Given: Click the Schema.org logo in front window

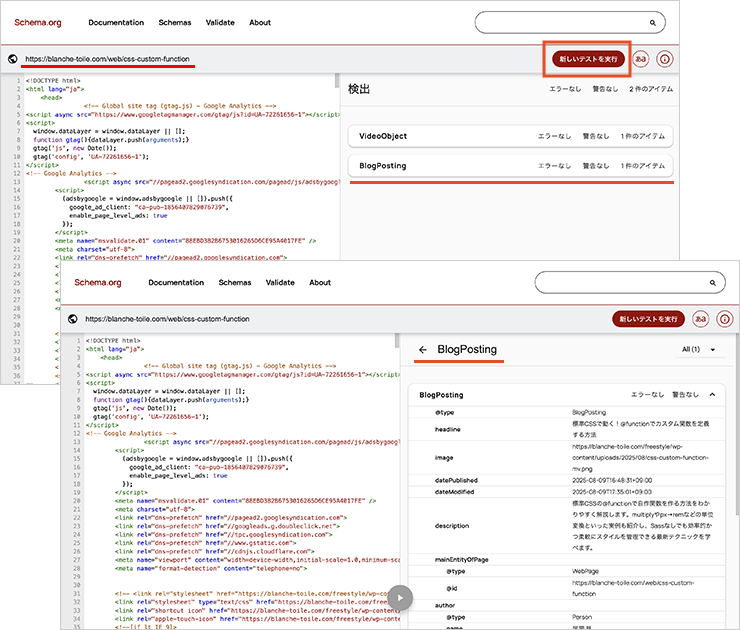Looking at the screenshot, I should click(98, 283).
